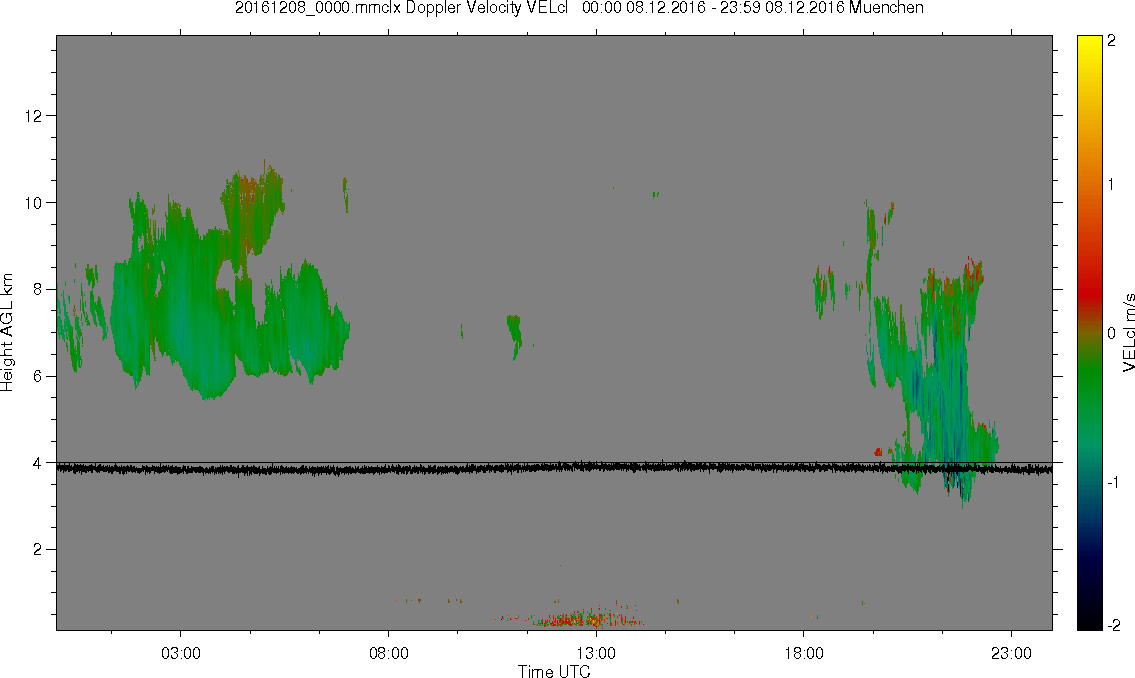Image resolution: width=1135 pixels, height=678 pixels.
Task: Click the black bottom of the colorbar
Action: tap(1089, 619)
